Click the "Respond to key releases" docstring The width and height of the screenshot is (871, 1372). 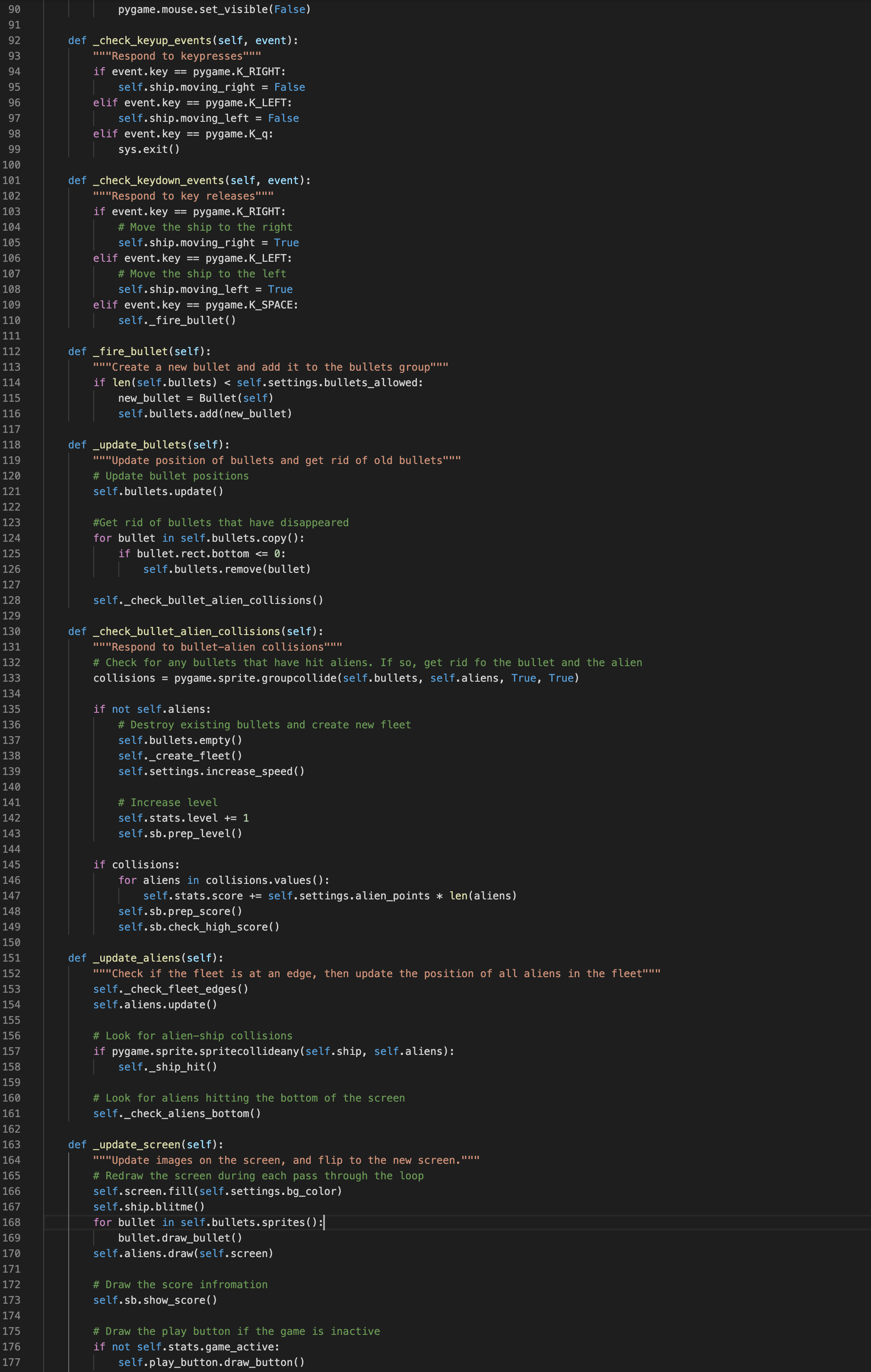coord(184,196)
